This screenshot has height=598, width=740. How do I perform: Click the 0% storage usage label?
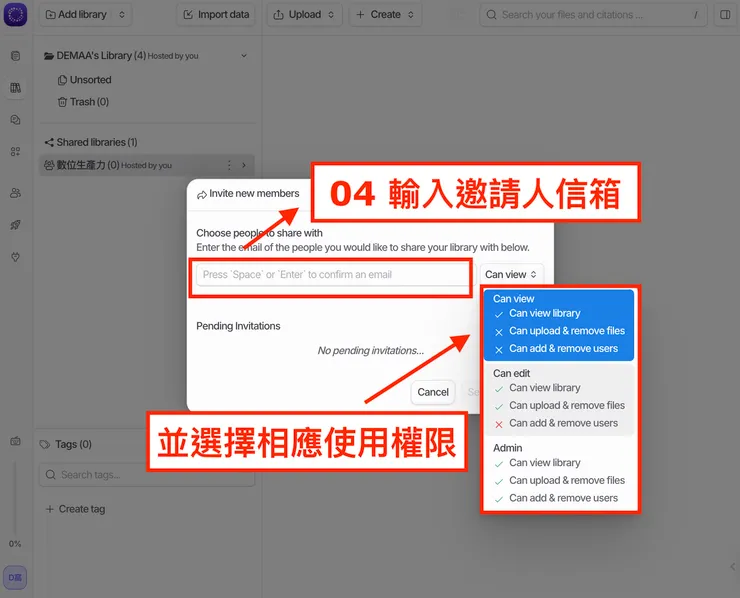pos(15,544)
